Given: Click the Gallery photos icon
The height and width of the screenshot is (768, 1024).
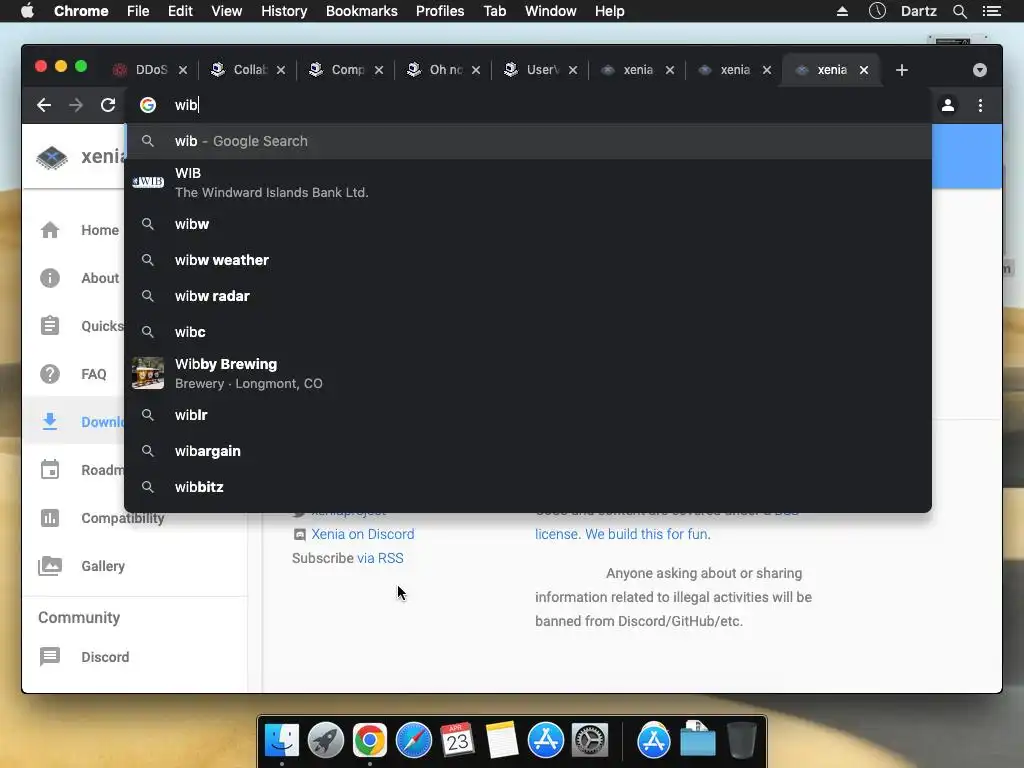Looking at the screenshot, I should (x=50, y=566).
